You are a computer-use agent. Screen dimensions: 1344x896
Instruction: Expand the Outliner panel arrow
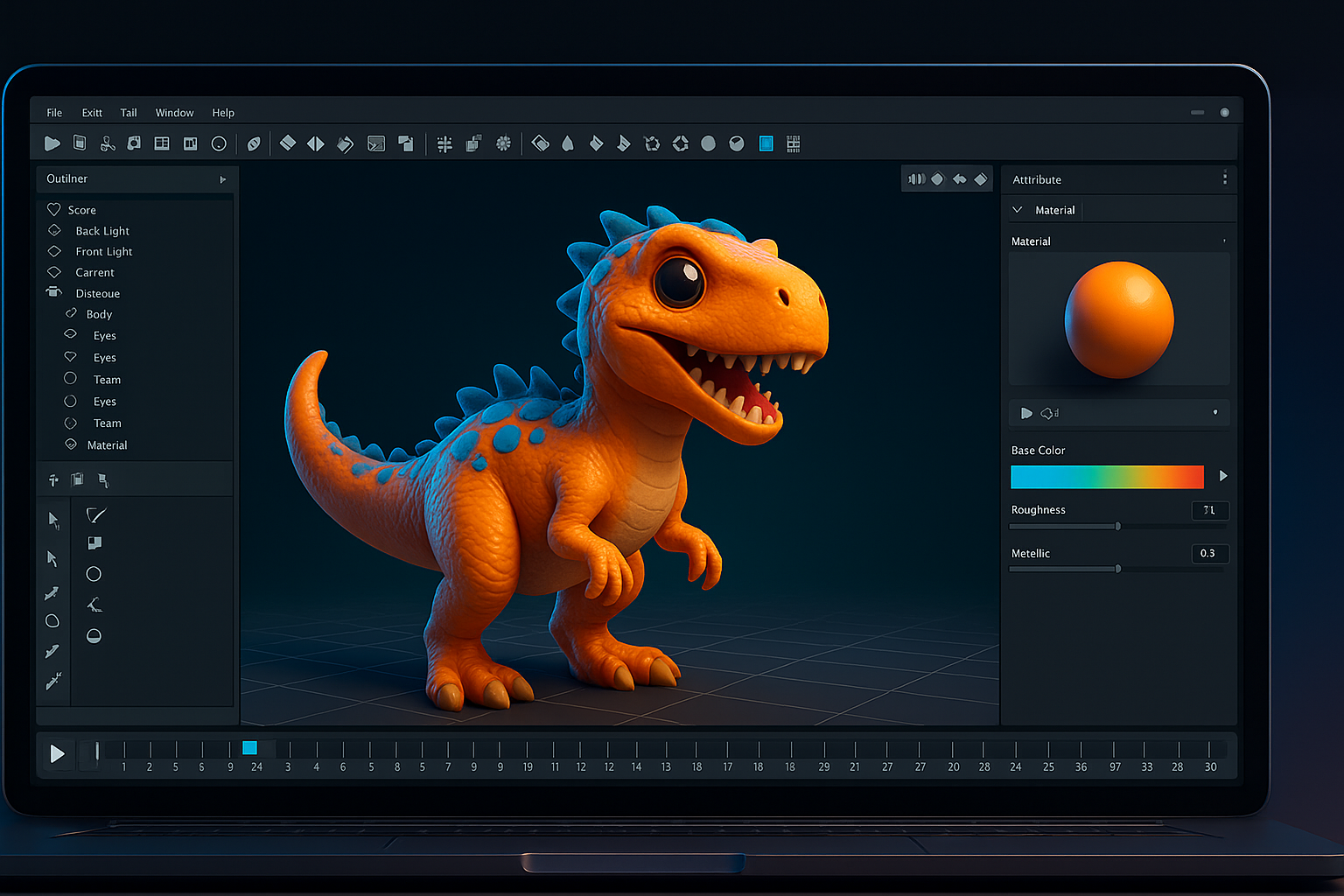223,179
